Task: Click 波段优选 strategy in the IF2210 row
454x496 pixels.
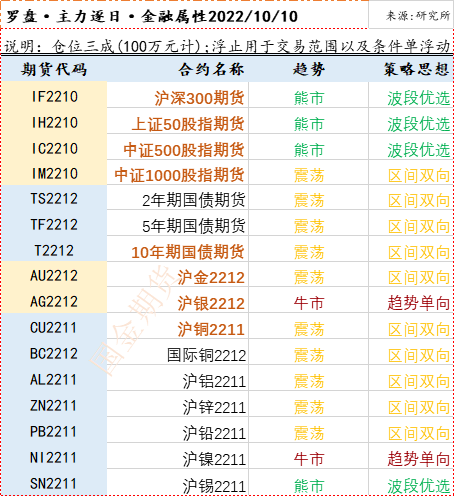Action: 419,98
